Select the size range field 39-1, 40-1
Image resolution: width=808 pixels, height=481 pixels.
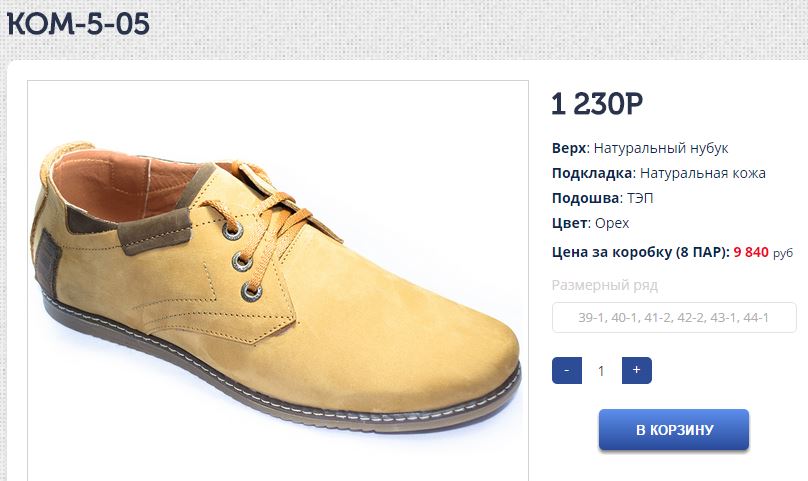pos(674,318)
